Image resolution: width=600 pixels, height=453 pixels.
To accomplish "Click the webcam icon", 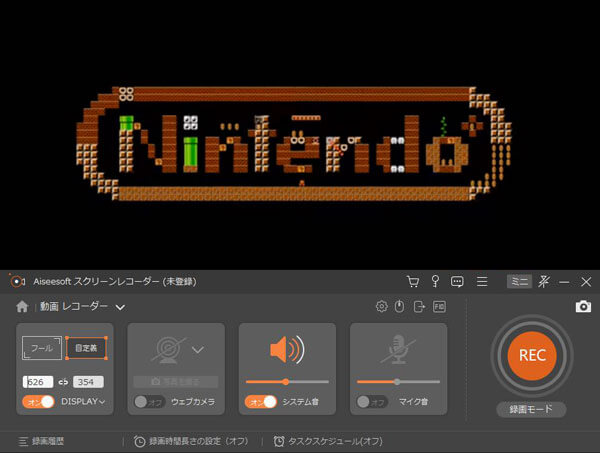I will 168,350.
